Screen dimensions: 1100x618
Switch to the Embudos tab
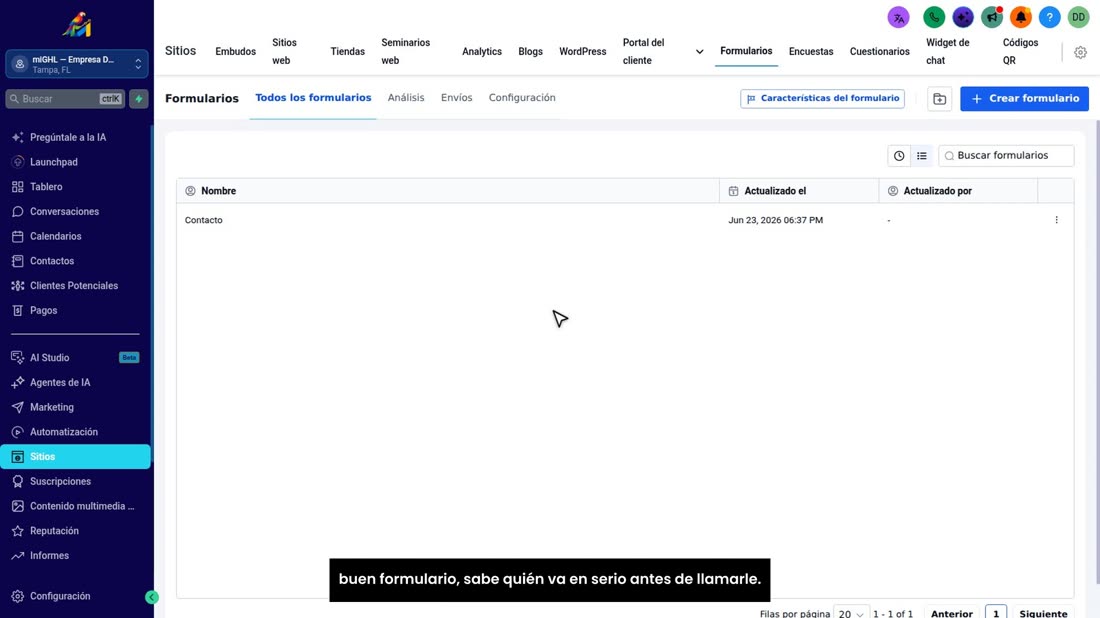click(x=236, y=52)
